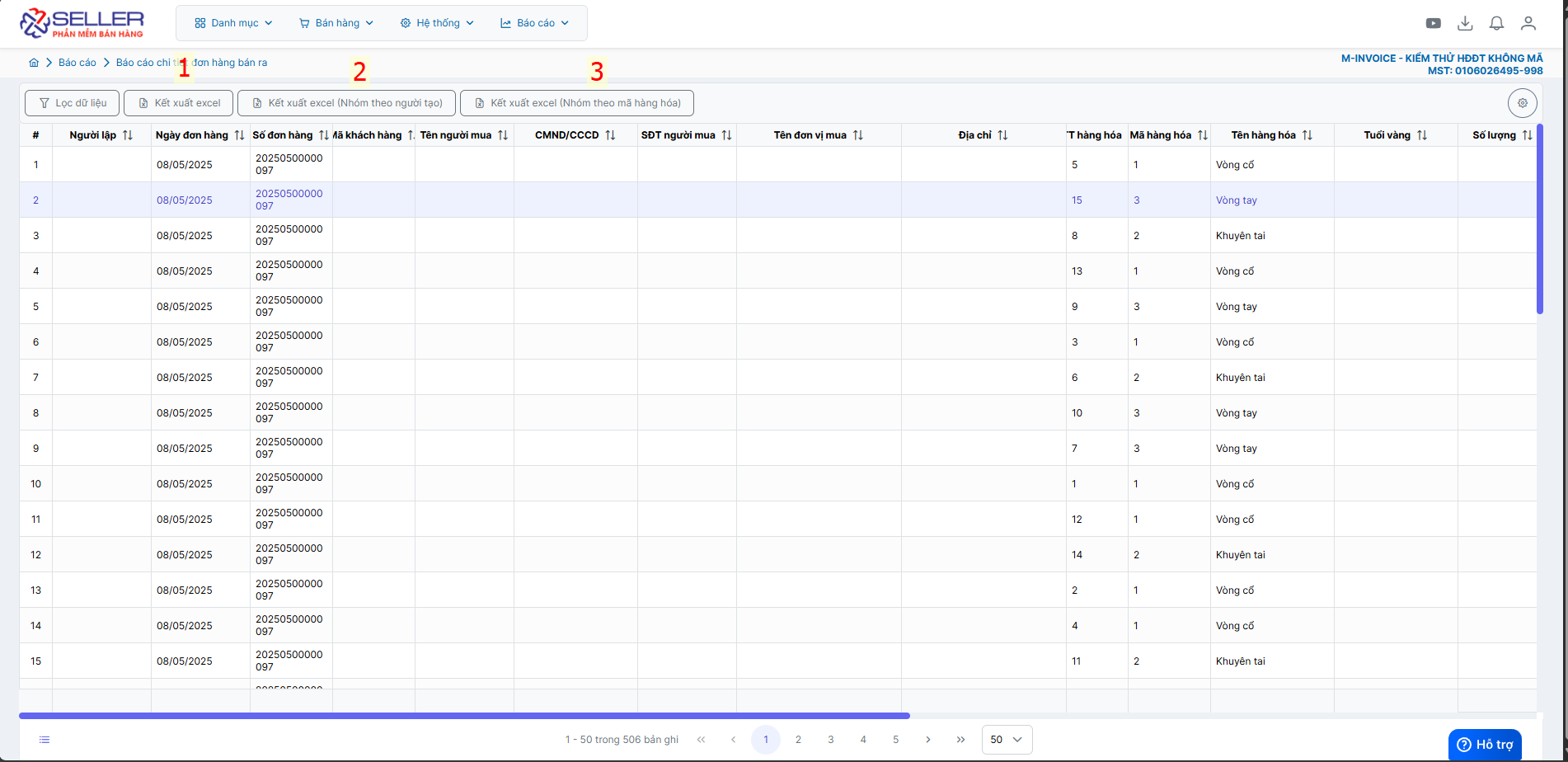Open the page size dropdown showing 50

pos(1007,740)
